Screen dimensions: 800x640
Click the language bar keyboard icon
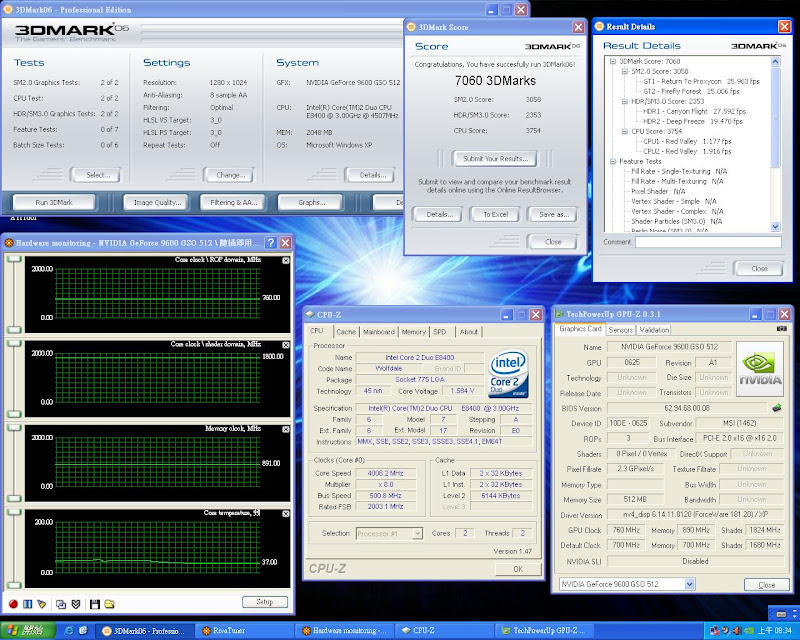tap(781, 613)
